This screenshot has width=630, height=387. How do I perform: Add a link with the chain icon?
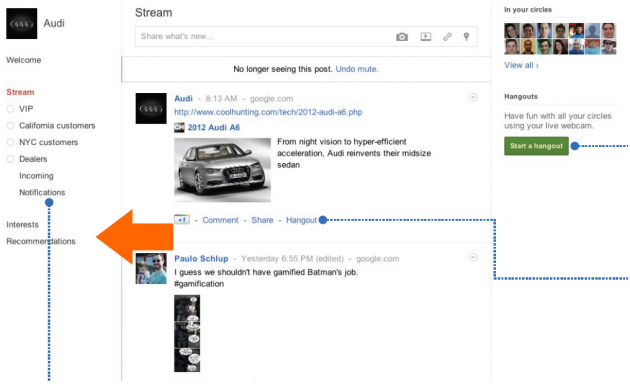[x=447, y=37]
